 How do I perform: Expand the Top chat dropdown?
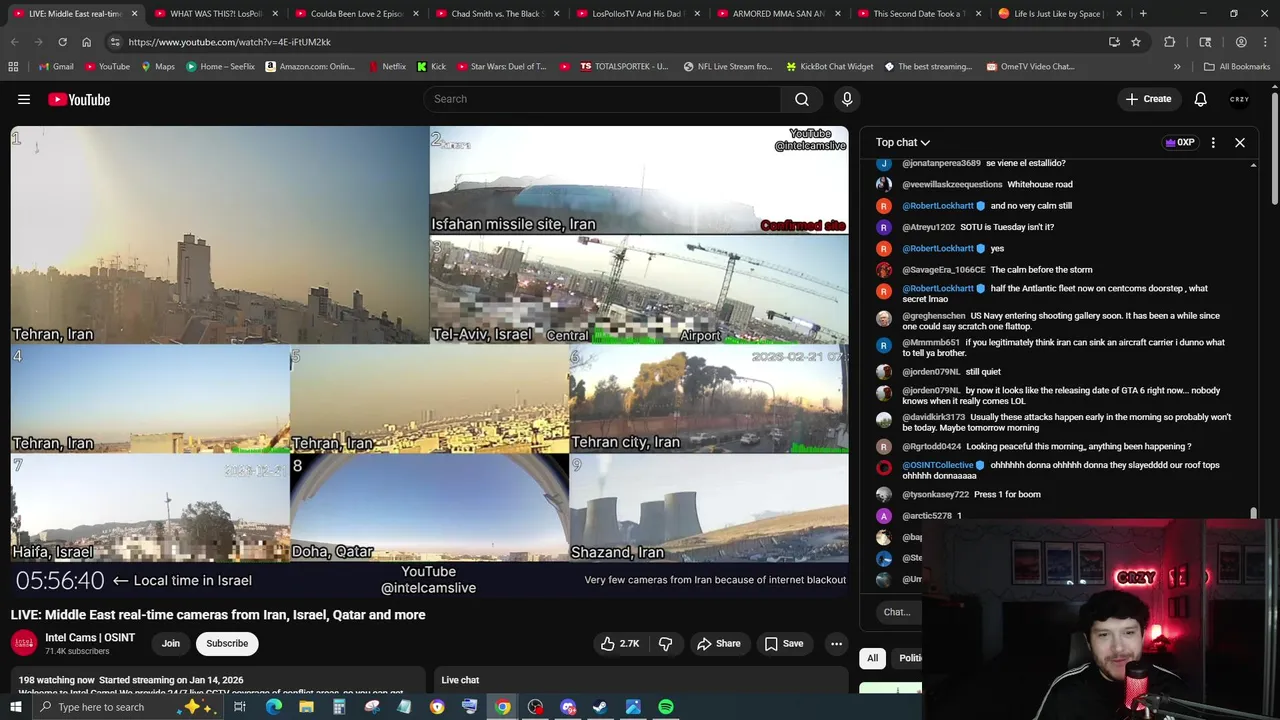[903, 142]
